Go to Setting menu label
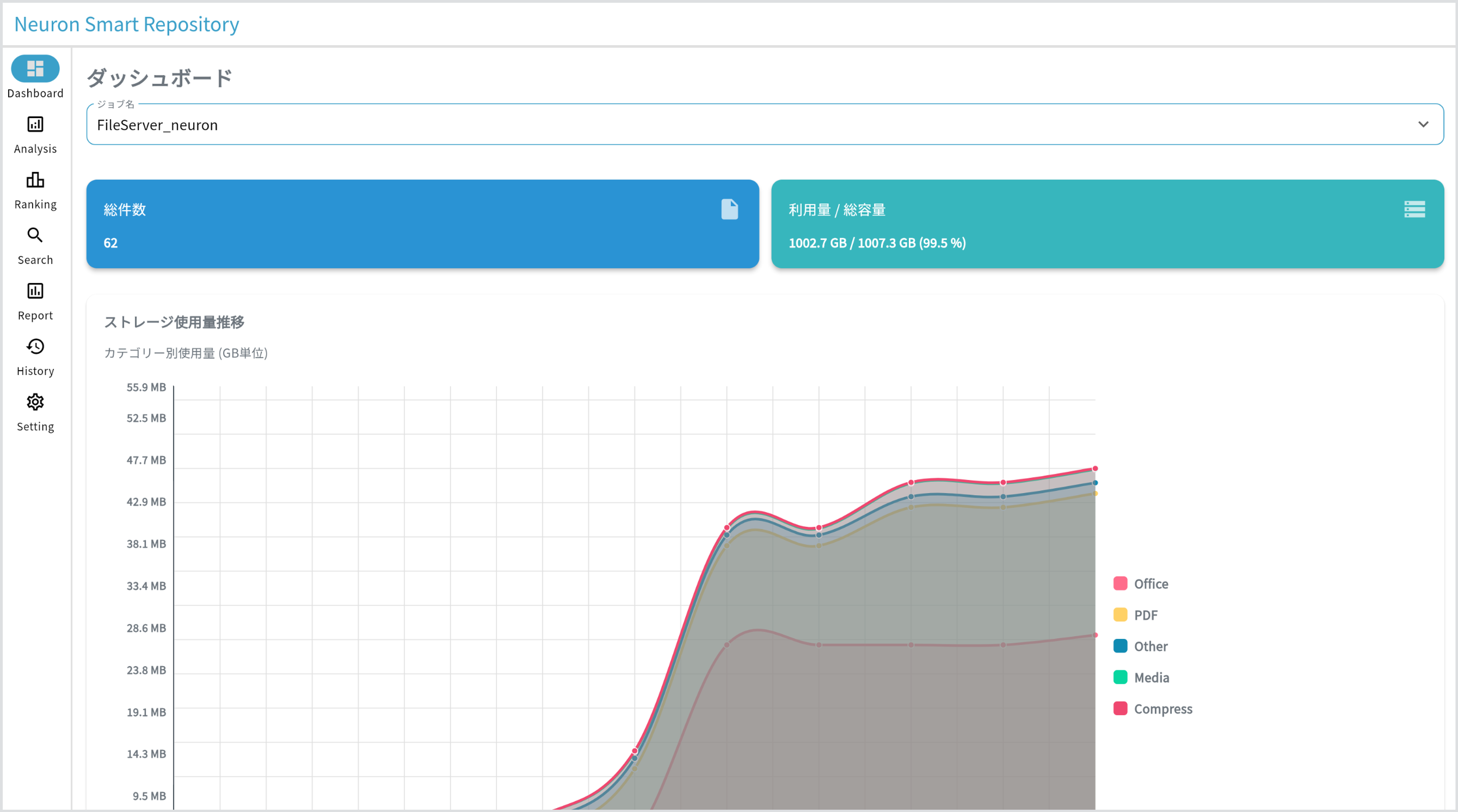The height and width of the screenshot is (812, 1458). (35, 426)
